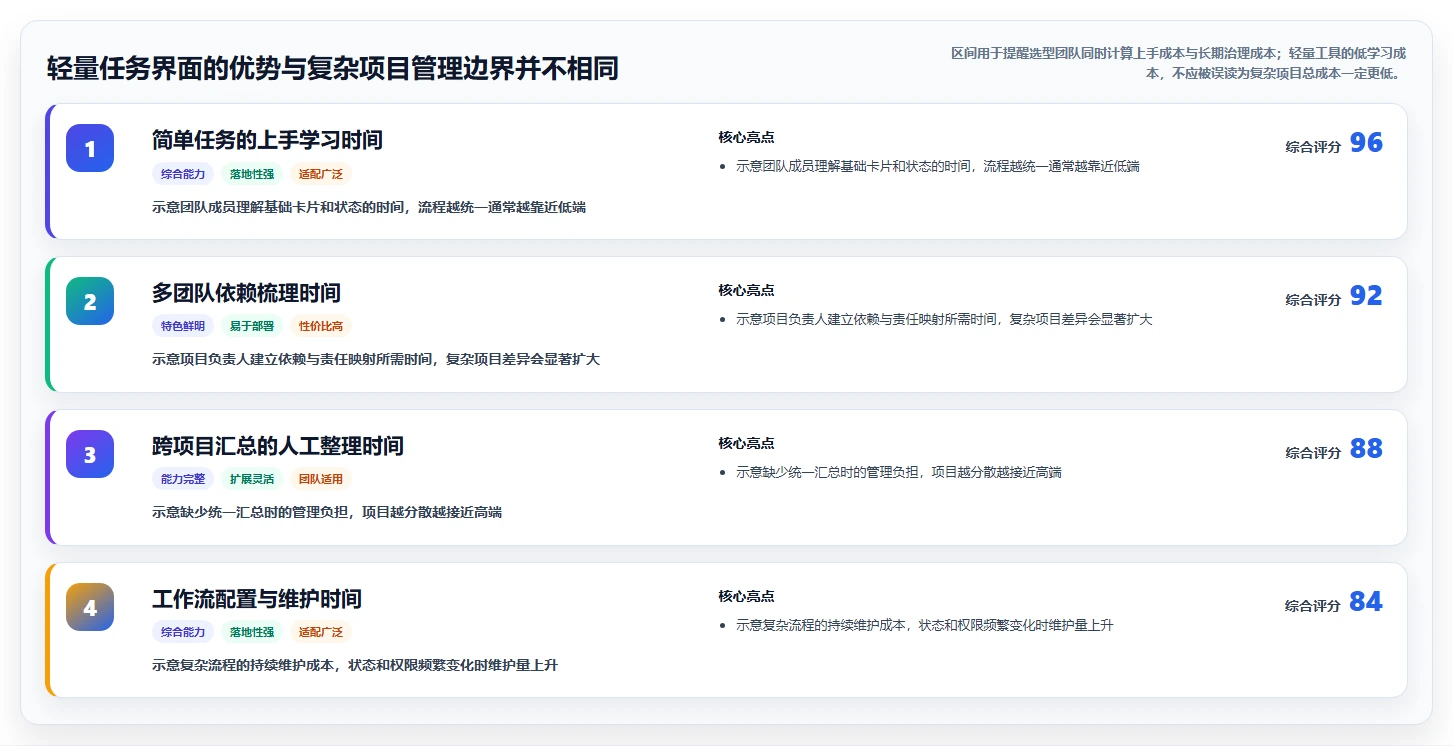Click the score value 84

[x=1366, y=602]
